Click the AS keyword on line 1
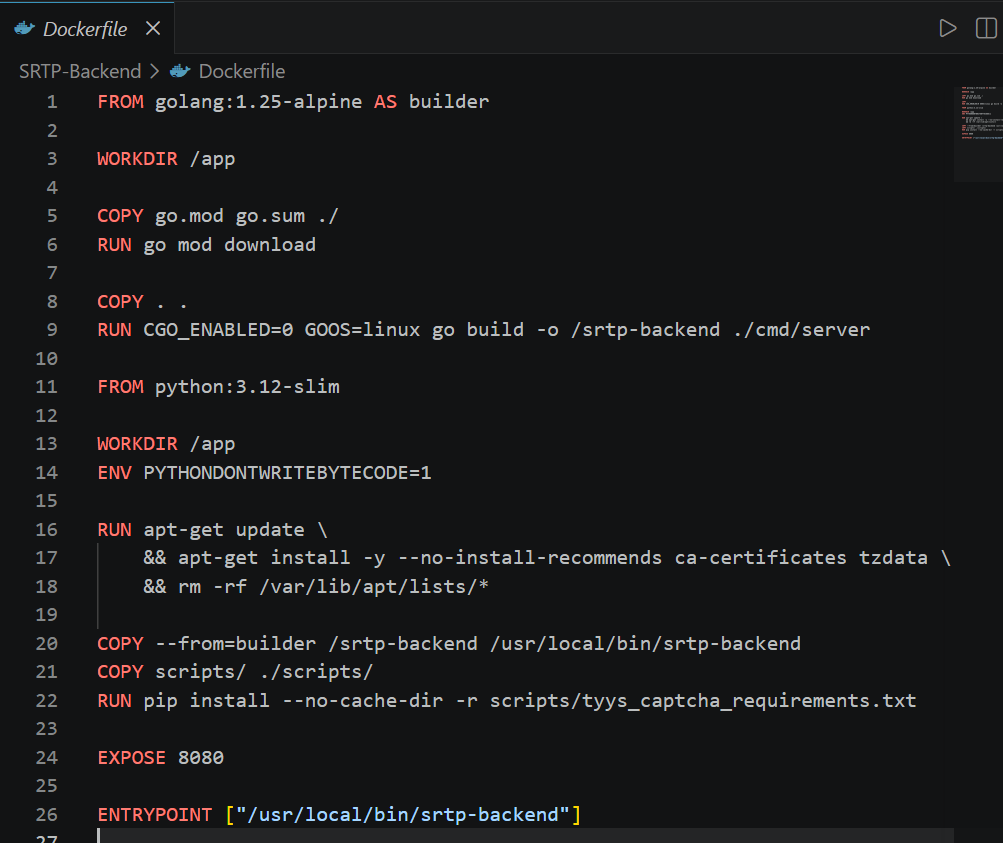Viewport: 1003px width, 843px height. point(385,102)
